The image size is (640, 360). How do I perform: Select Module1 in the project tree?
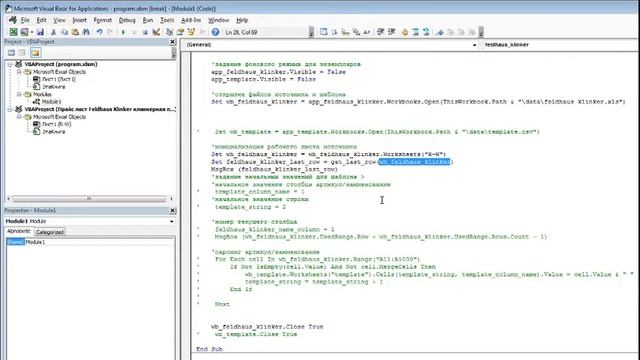51,102
